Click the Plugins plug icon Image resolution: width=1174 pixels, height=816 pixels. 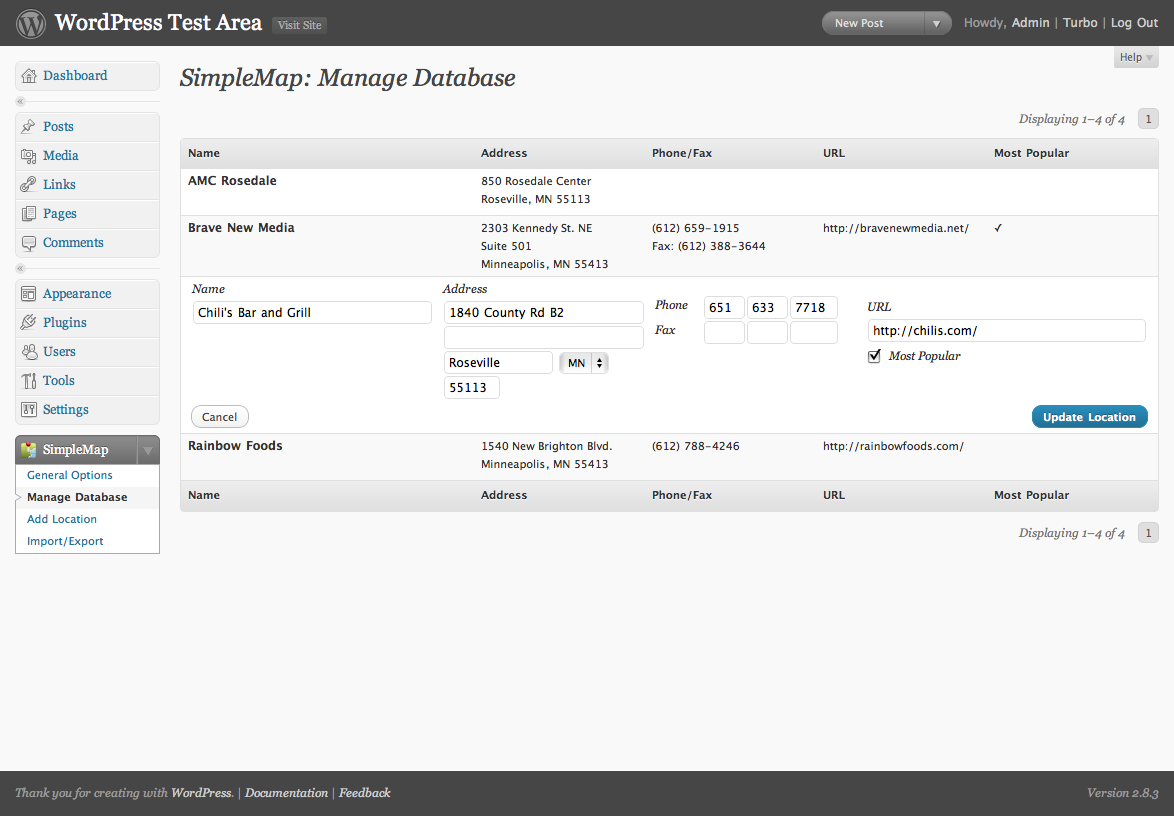[x=28, y=323]
